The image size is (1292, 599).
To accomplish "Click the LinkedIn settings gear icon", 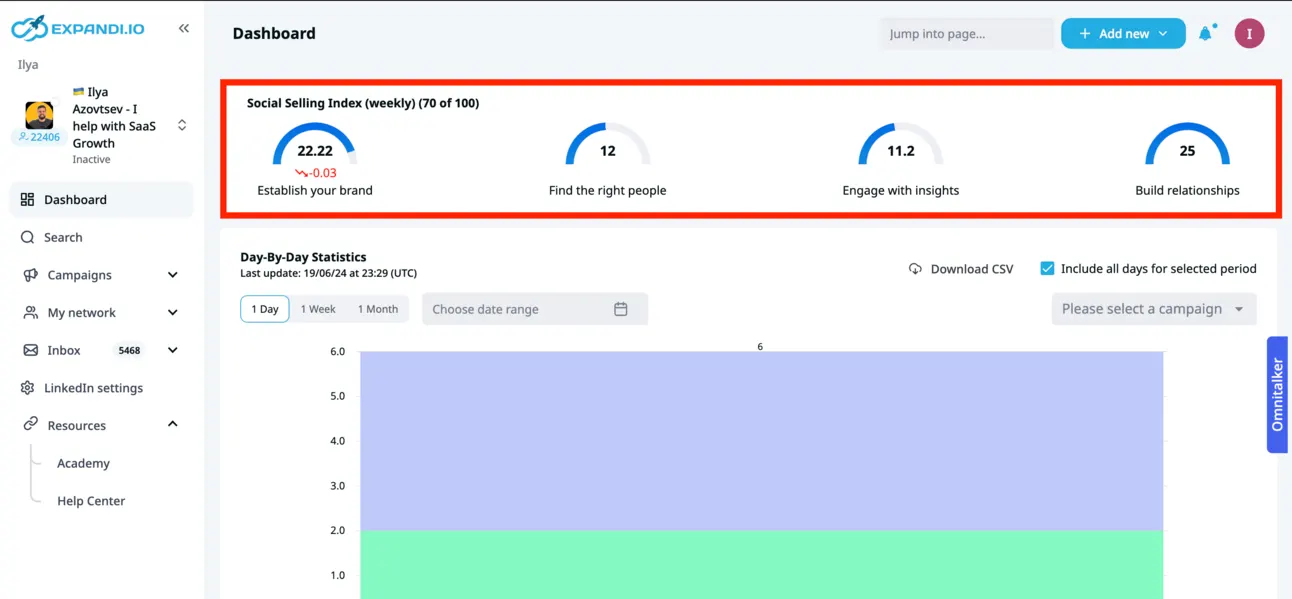I will (x=27, y=388).
